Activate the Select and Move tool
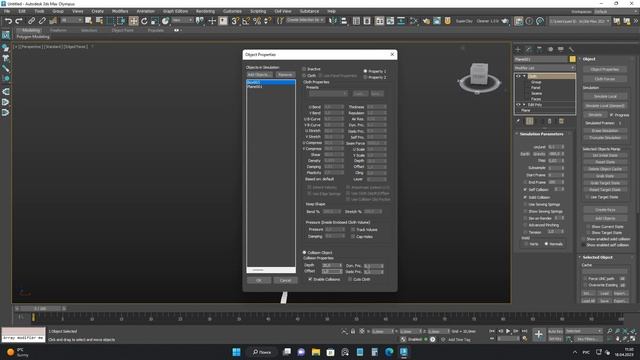Screen dimensions: 640x360 pyautogui.click(x=133, y=21)
